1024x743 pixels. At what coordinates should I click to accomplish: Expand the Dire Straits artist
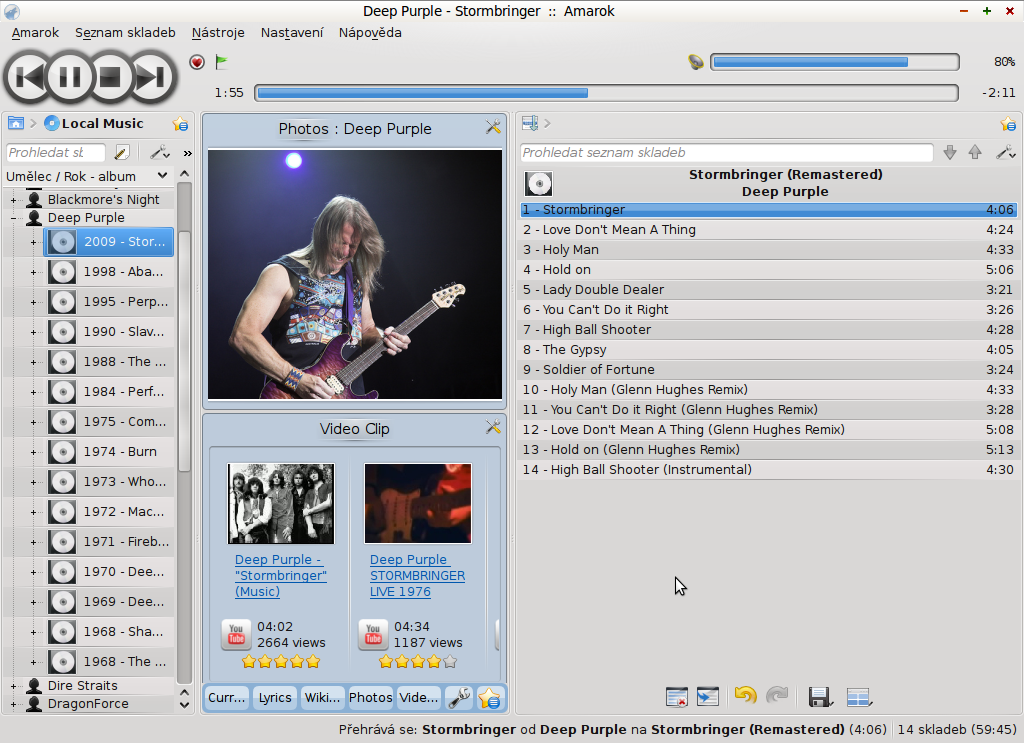(x=13, y=686)
